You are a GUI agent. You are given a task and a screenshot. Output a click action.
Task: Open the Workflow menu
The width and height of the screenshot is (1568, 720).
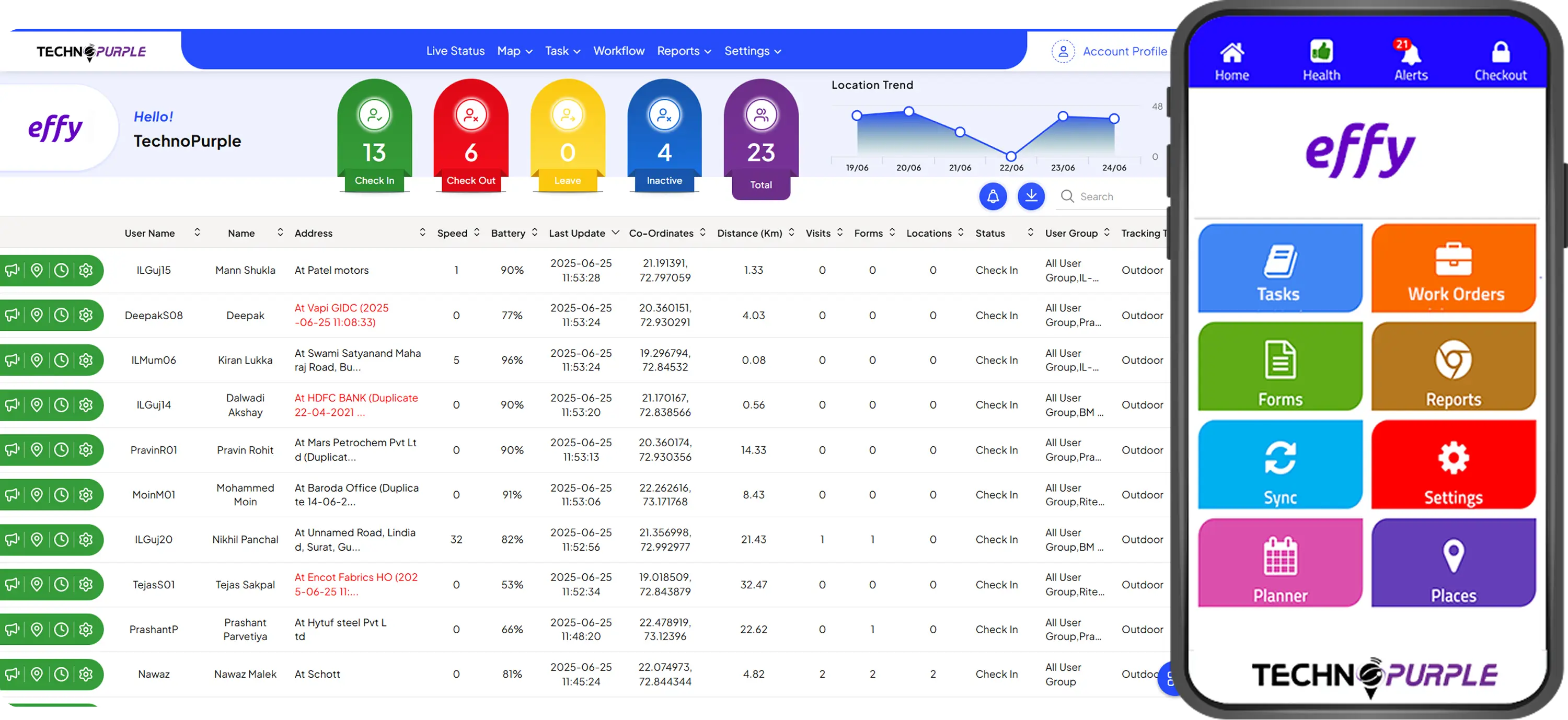coord(619,51)
